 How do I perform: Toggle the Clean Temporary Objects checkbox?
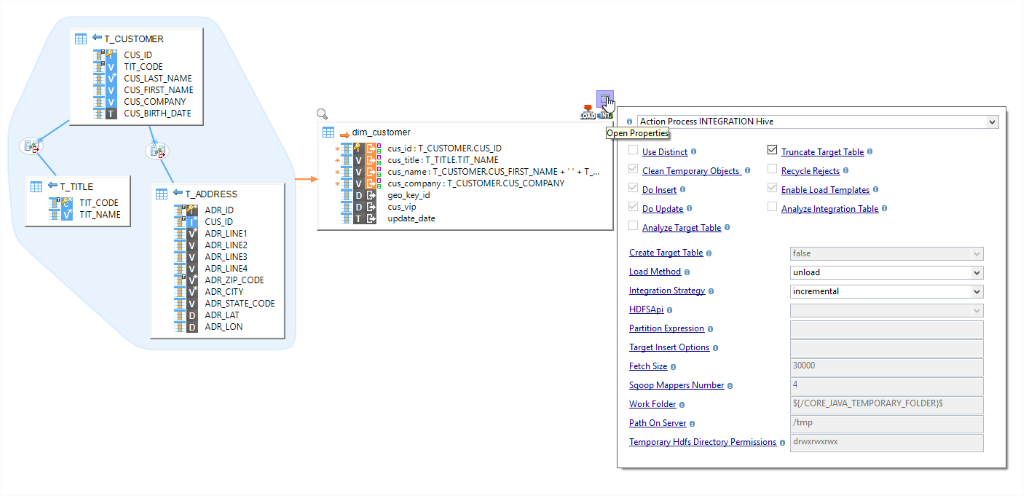click(633, 170)
